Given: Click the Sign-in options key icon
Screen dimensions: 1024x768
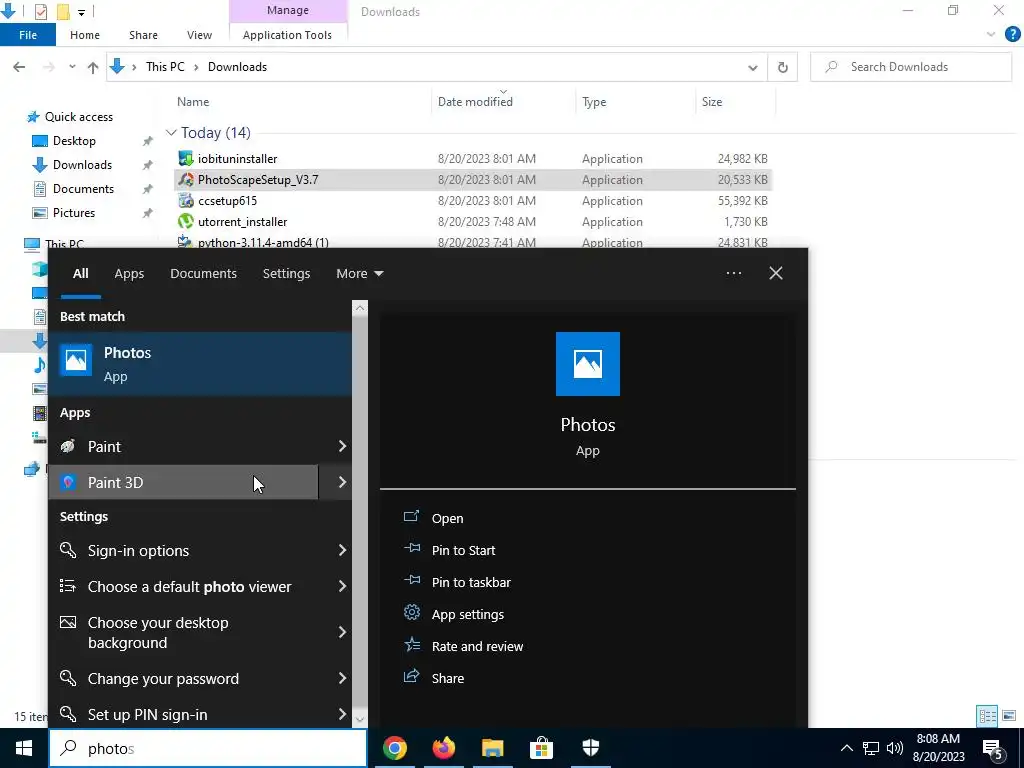Looking at the screenshot, I should pos(68,550).
